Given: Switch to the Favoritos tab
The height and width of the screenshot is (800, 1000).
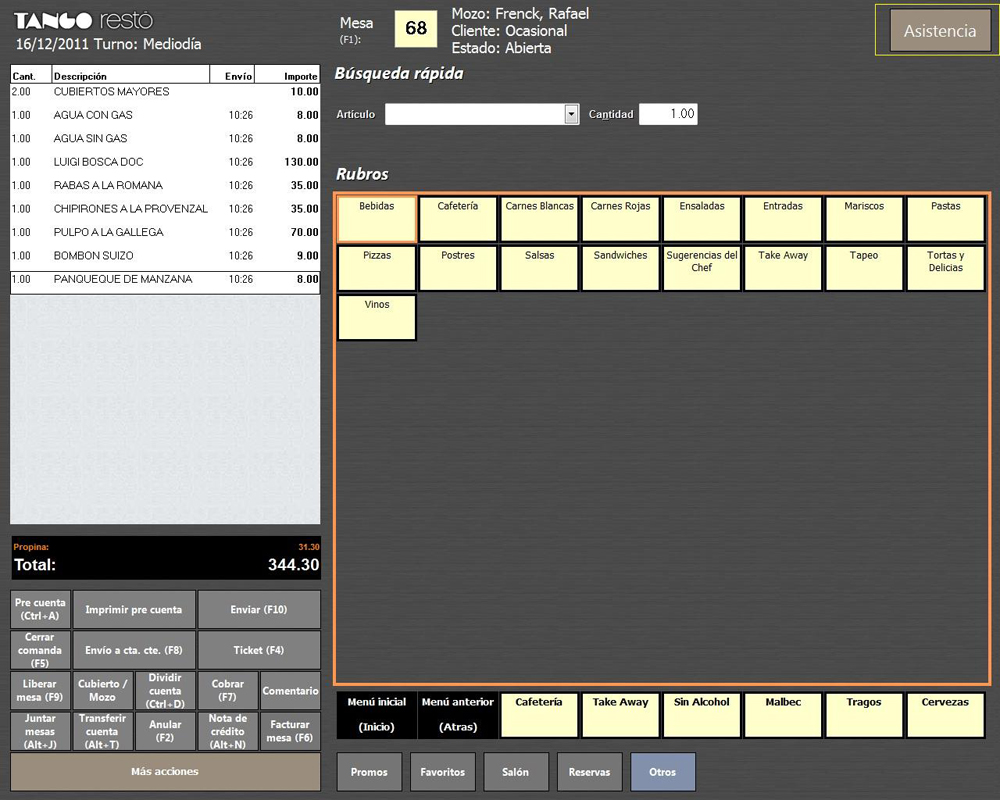Looking at the screenshot, I should coord(443,772).
